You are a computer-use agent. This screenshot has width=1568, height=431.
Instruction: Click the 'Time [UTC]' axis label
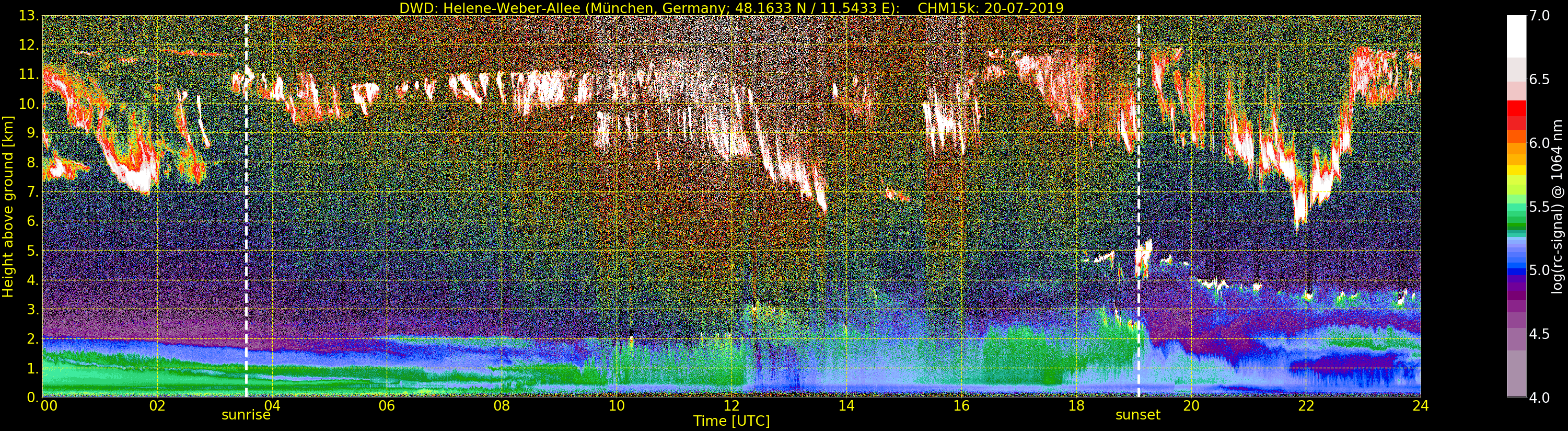[731, 421]
